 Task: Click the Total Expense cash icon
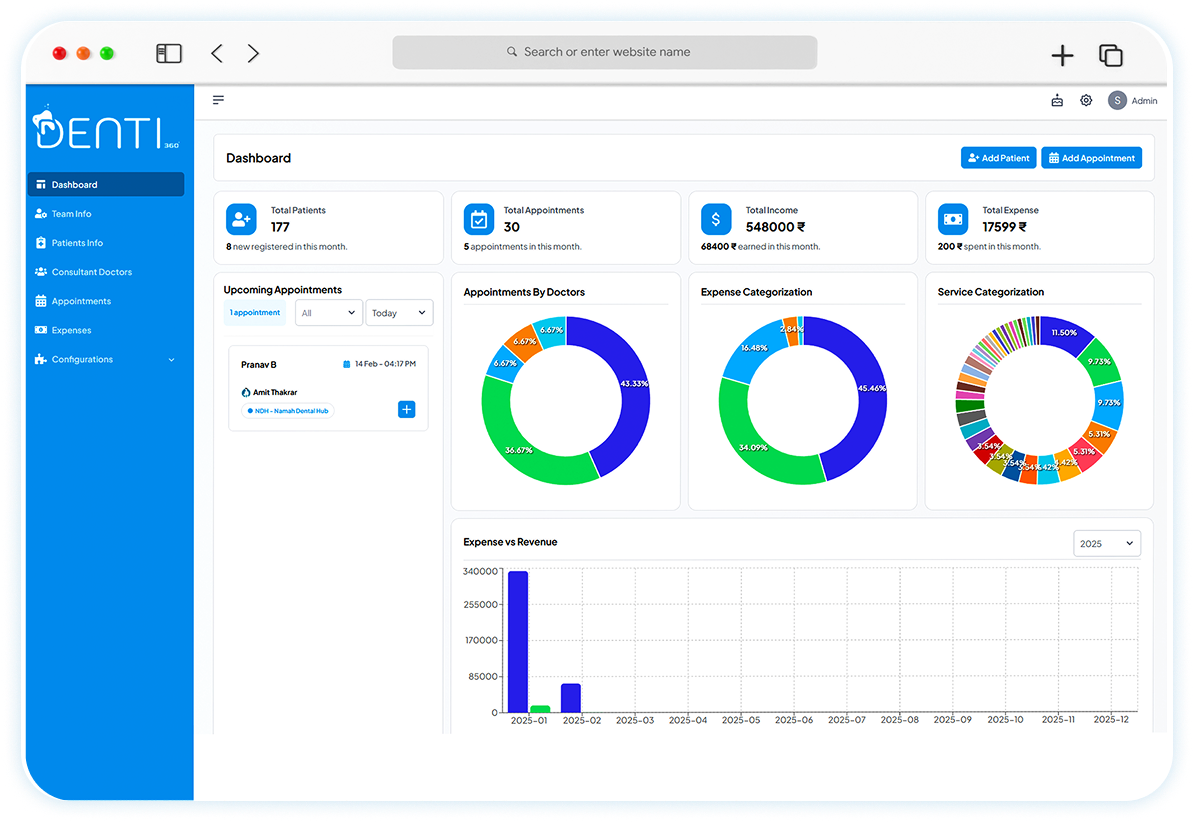point(953,219)
